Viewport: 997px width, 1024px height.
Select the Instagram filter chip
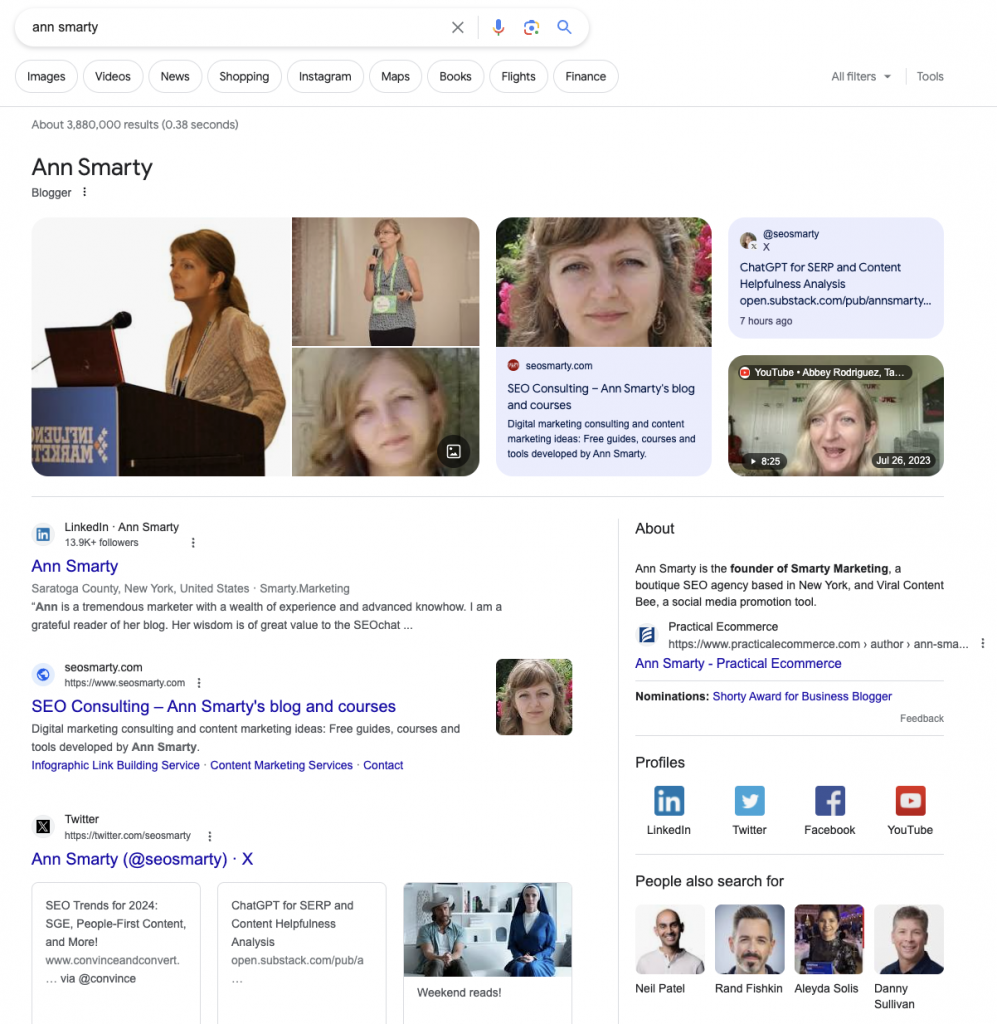[325, 76]
